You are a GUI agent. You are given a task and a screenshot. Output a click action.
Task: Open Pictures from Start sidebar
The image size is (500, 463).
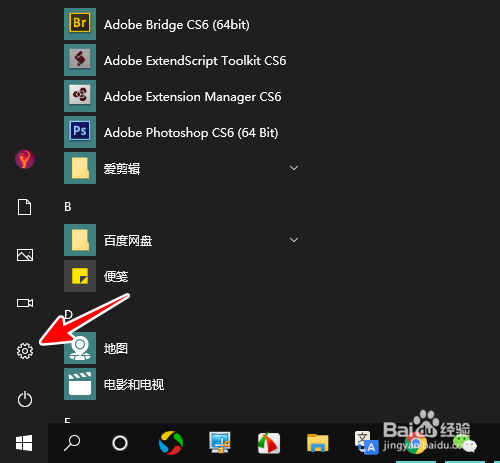25,255
